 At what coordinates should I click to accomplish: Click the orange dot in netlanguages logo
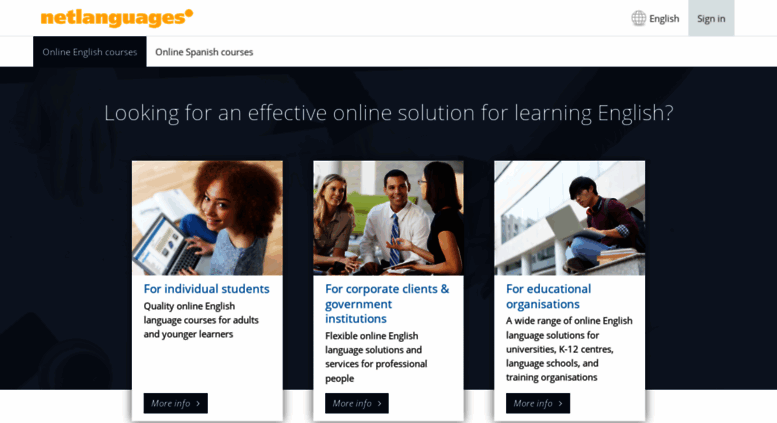(x=189, y=13)
